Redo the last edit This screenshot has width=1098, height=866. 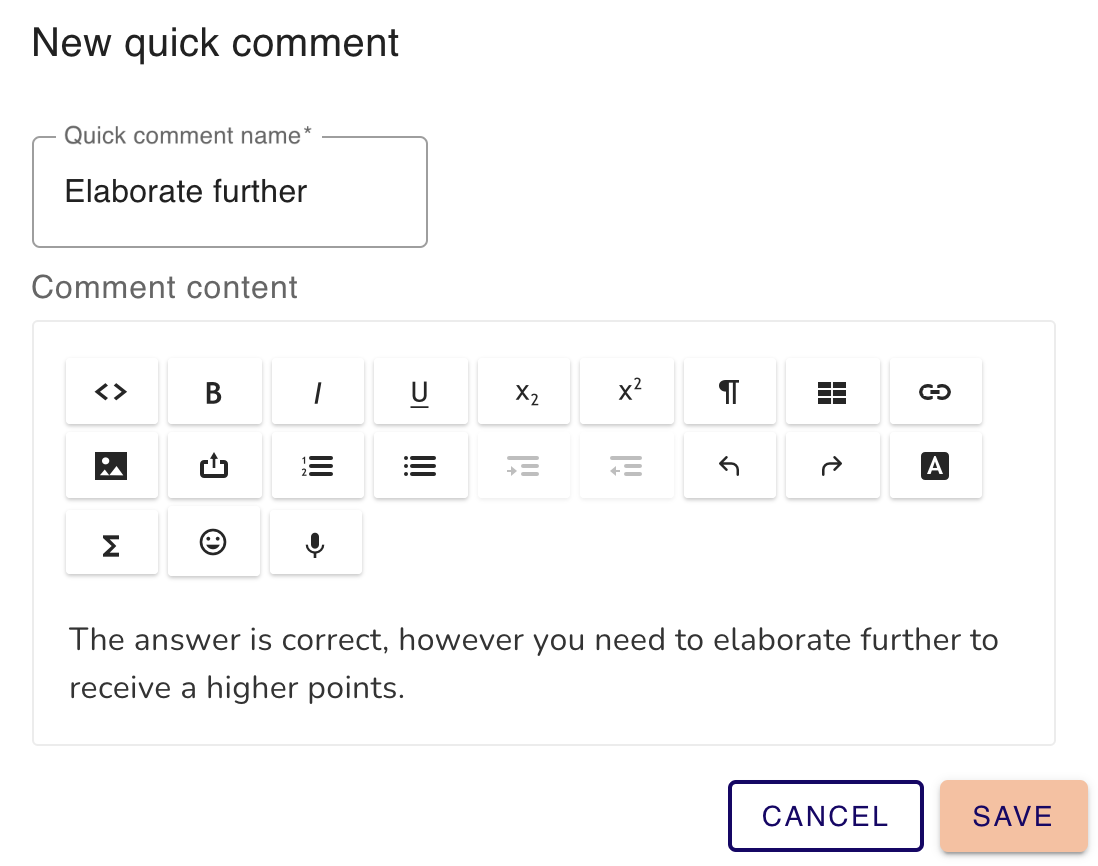pos(833,466)
